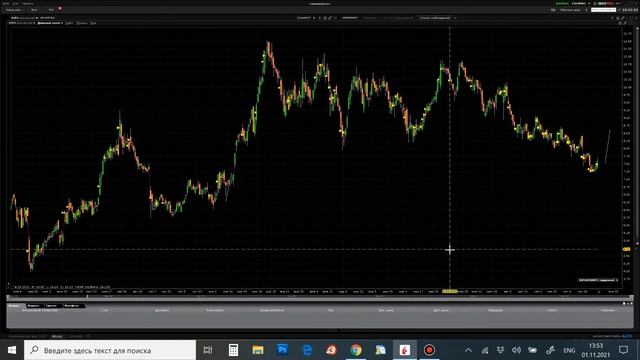This screenshot has height=360, width=640.
Task: Switch to the Журнал tab in bottom panel
Action: click(x=35, y=305)
